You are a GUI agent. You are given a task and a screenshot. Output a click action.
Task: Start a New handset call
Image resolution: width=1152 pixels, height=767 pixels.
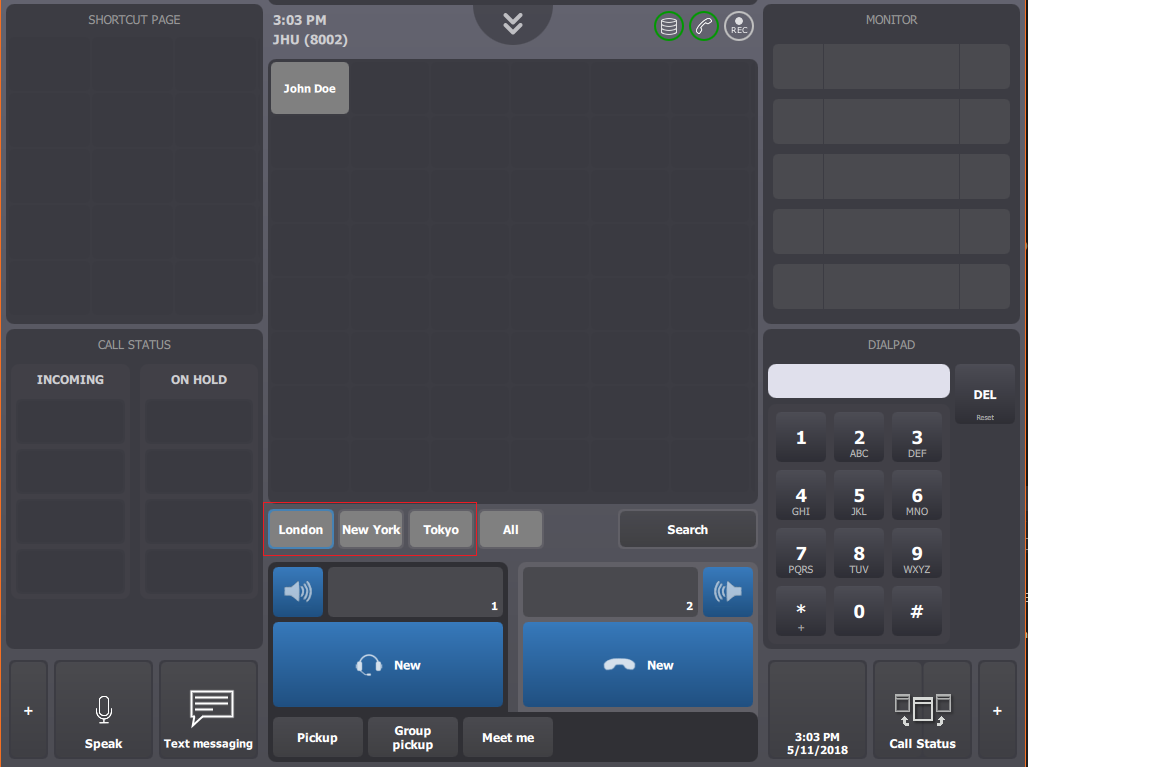pyautogui.click(x=638, y=665)
